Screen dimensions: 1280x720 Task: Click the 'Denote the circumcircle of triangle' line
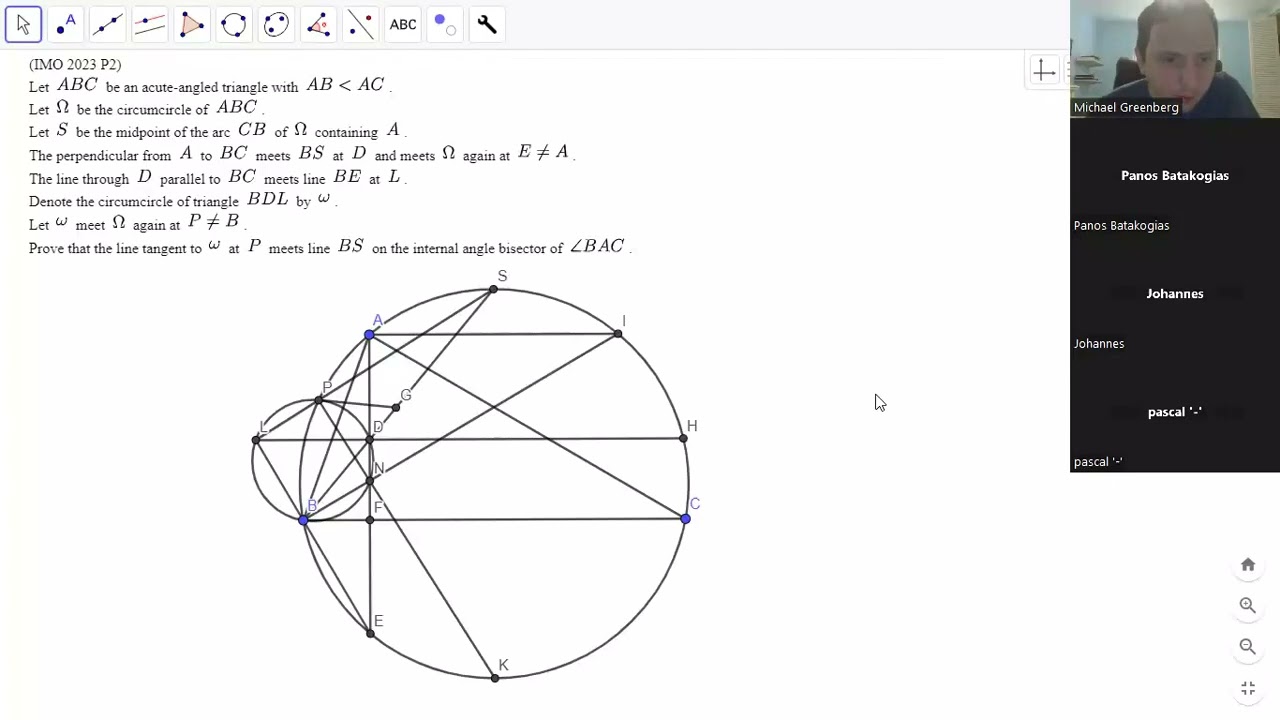coord(183,200)
